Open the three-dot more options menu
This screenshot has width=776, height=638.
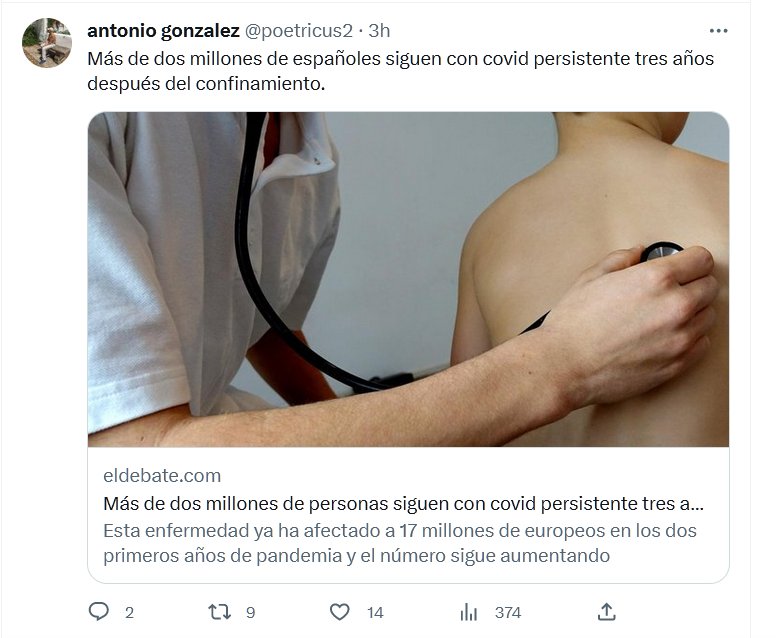pos(718,31)
